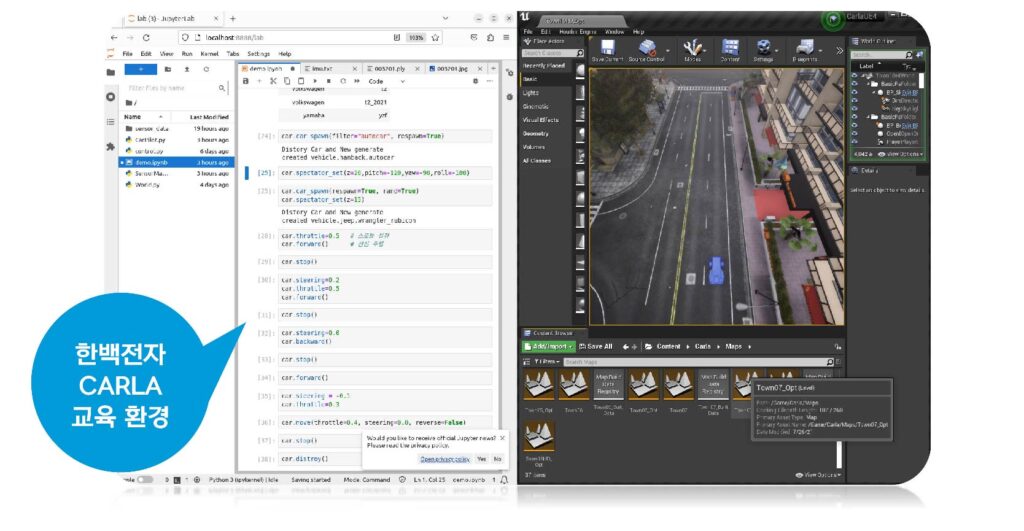
Task: Run the selected cell with play icon
Action: pyautogui.click(x=315, y=81)
